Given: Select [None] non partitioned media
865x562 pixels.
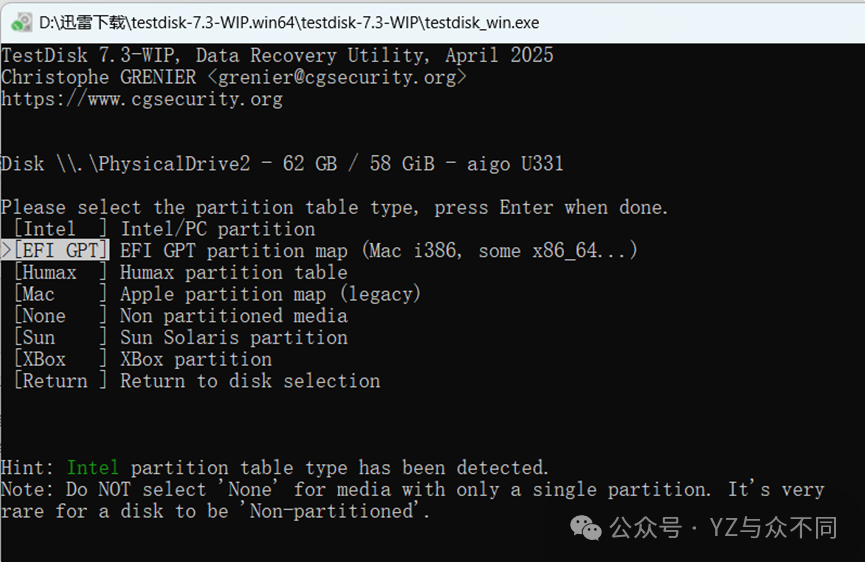Looking at the screenshot, I should [59, 316].
